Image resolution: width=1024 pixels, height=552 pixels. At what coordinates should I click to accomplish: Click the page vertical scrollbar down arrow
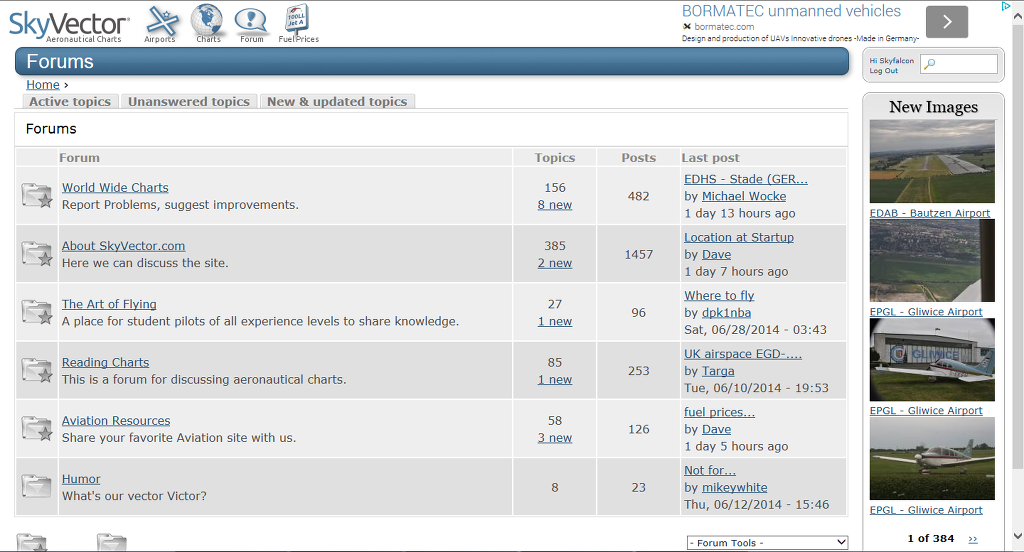tap(1017, 536)
